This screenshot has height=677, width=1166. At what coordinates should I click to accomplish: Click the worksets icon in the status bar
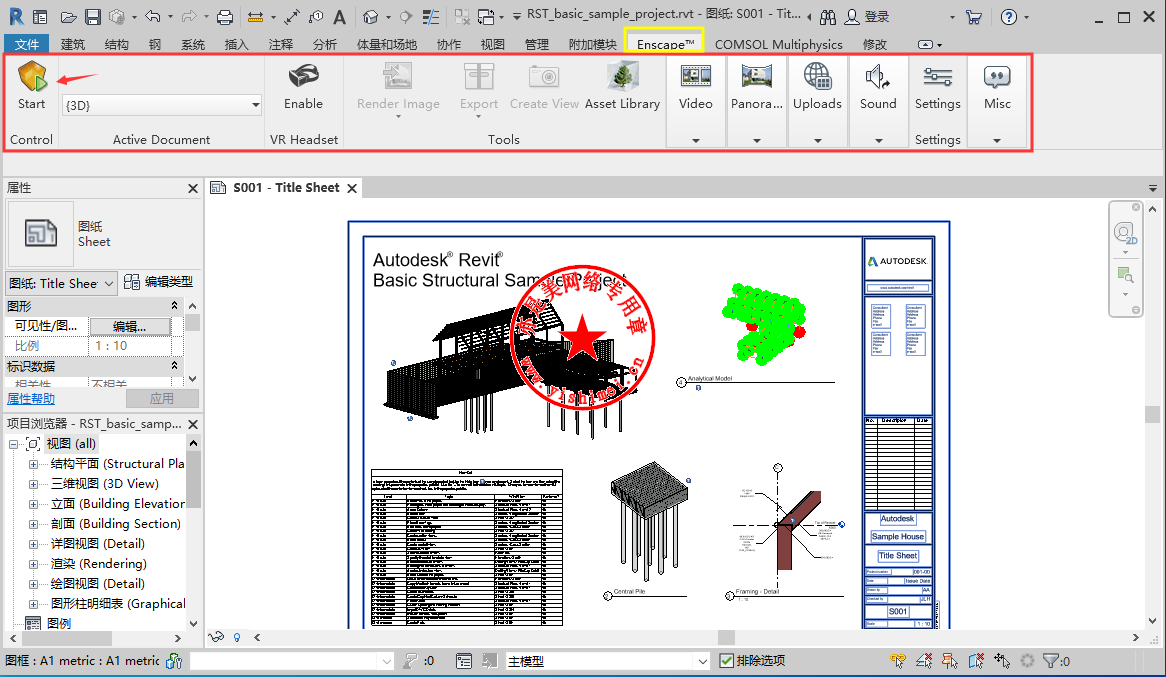pyautogui.click(x=174, y=661)
